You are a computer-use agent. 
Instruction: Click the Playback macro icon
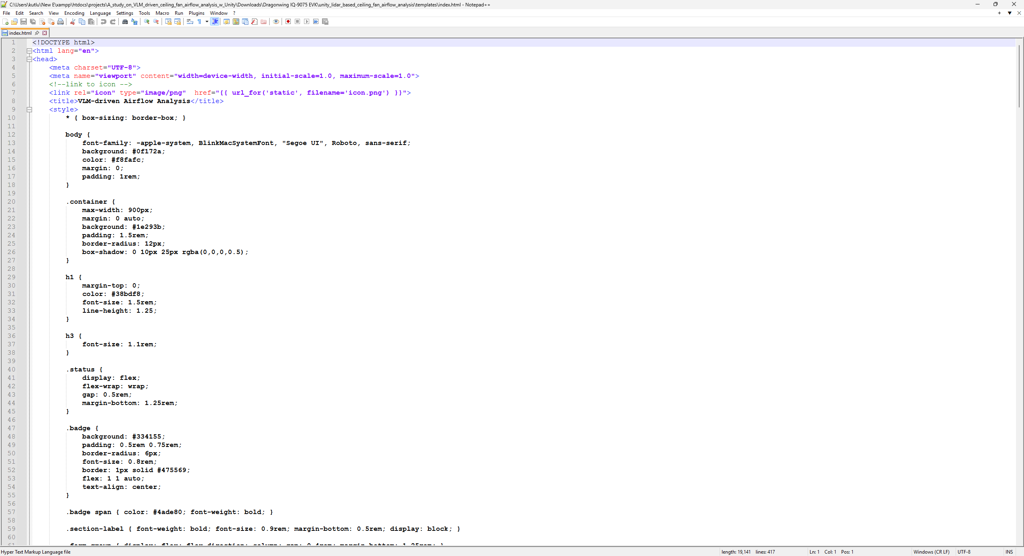click(307, 22)
